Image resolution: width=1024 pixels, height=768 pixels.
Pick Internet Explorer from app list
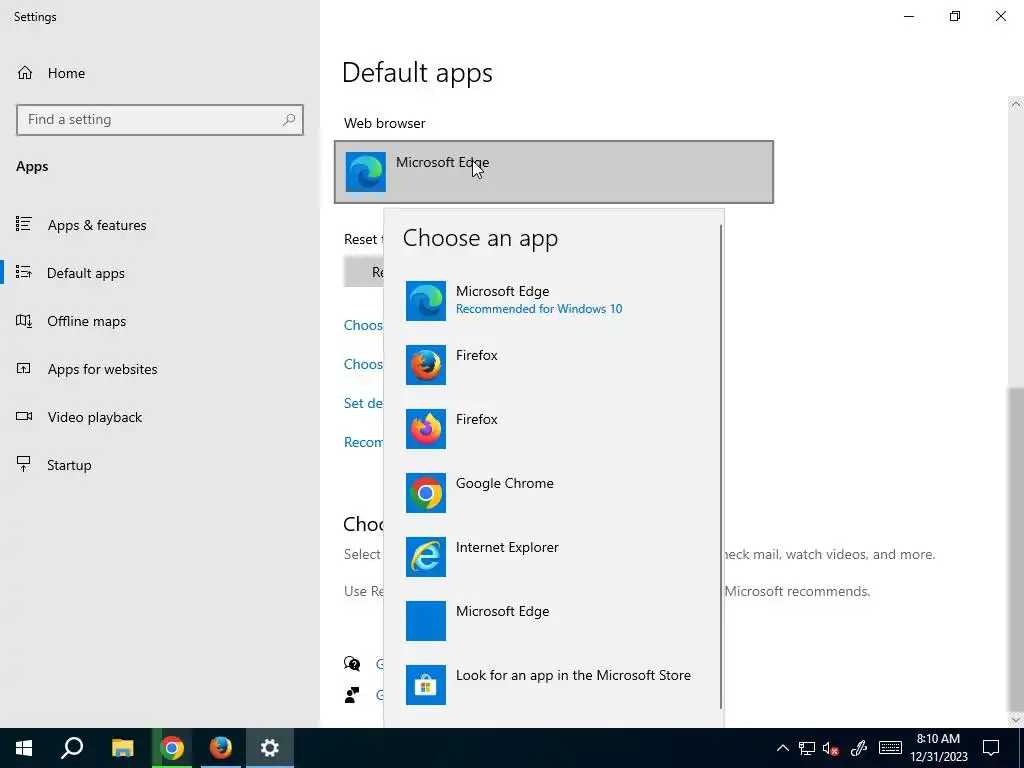(553, 556)
